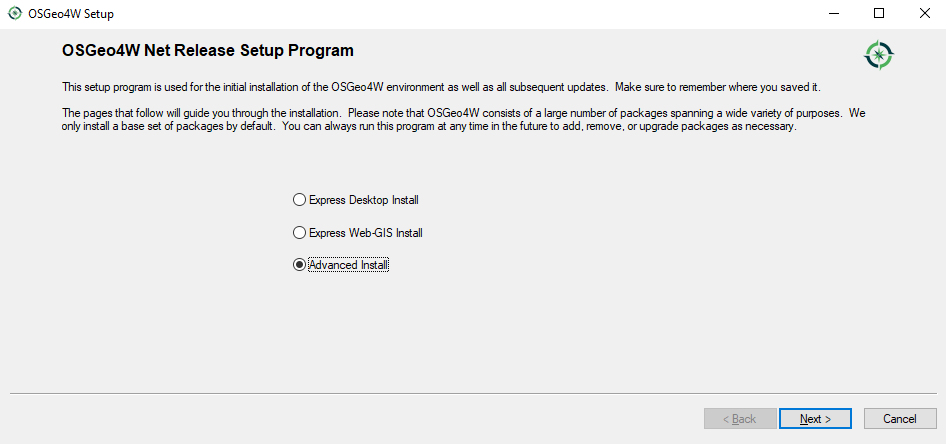
Task: Select the Advanced Install radio circle
Action: tap(299, 265)
